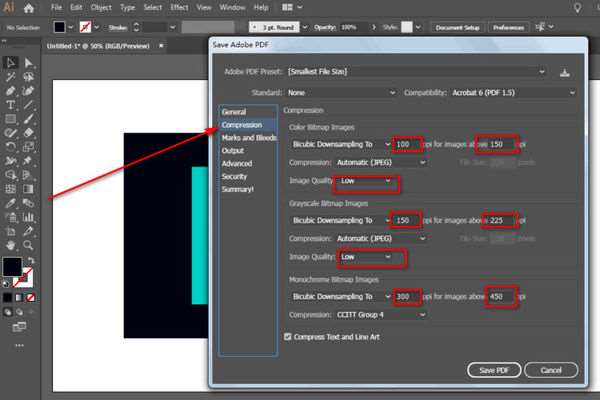Set paint mode to solid Color in the toolbar
600x400 pixels.
pyautogui.click(x=8, y=297)
